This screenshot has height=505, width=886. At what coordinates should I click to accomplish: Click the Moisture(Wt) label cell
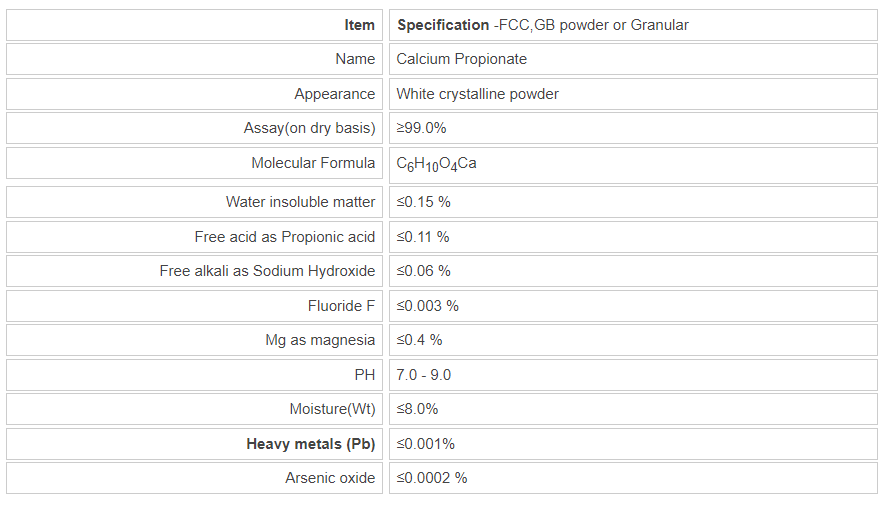(332, 409)
